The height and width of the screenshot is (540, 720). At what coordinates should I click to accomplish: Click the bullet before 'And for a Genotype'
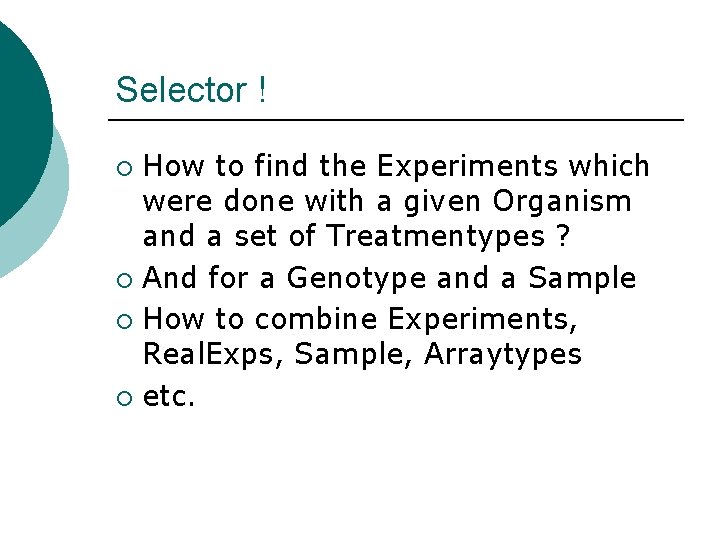[124, 280]
